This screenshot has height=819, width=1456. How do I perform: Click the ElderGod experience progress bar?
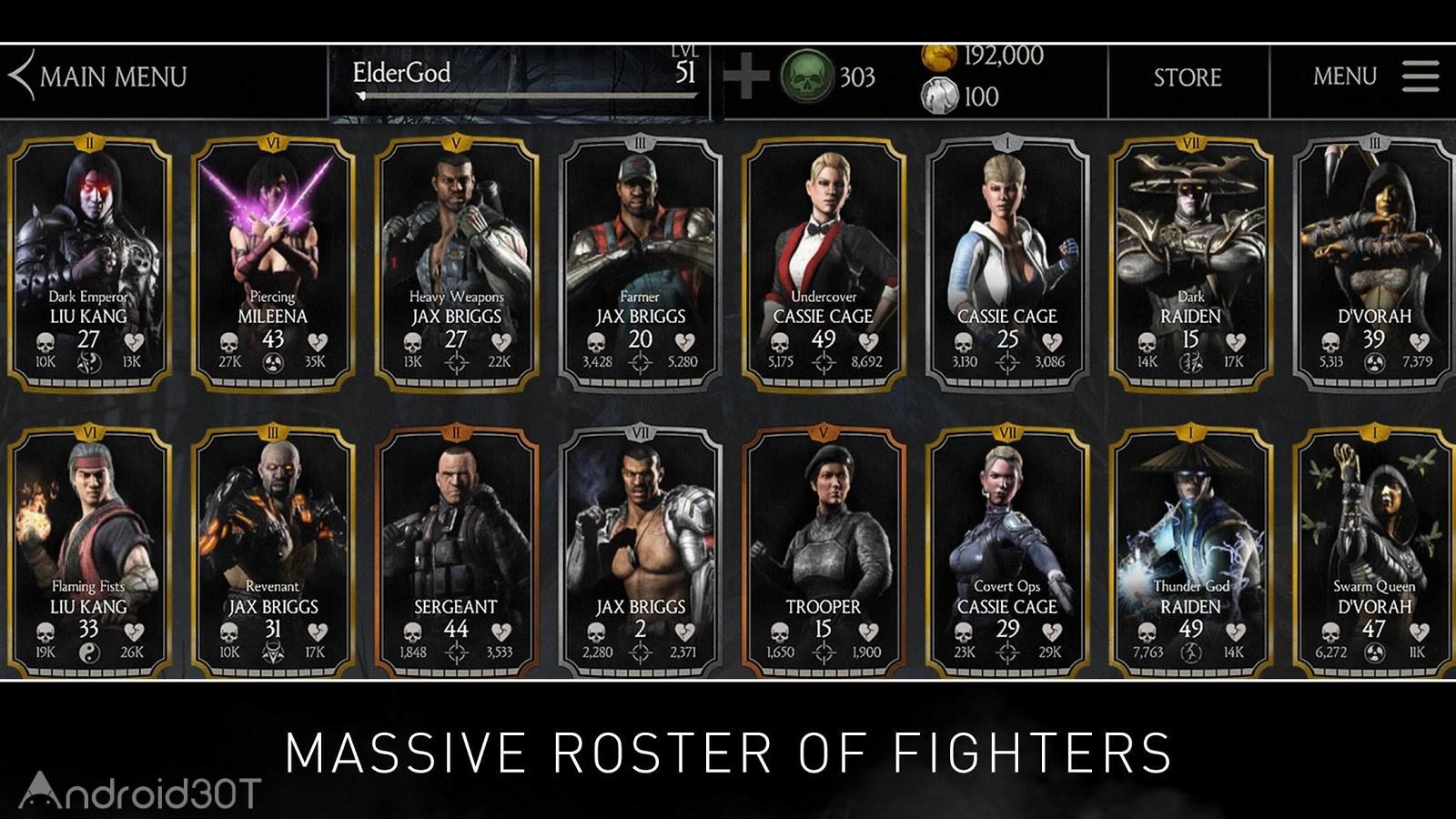click(528, 95)
